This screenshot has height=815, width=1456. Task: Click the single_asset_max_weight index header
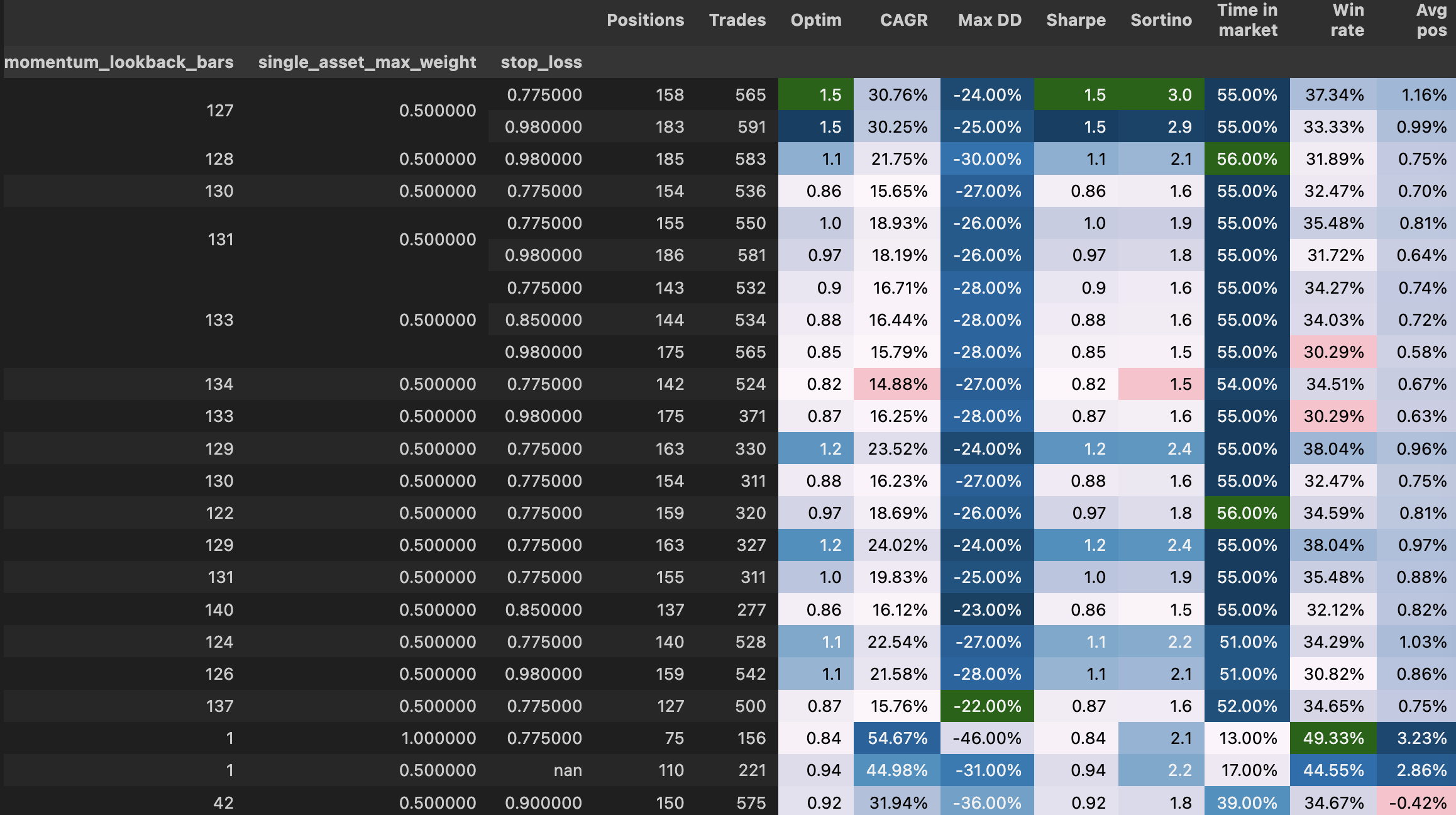(367, 62)
